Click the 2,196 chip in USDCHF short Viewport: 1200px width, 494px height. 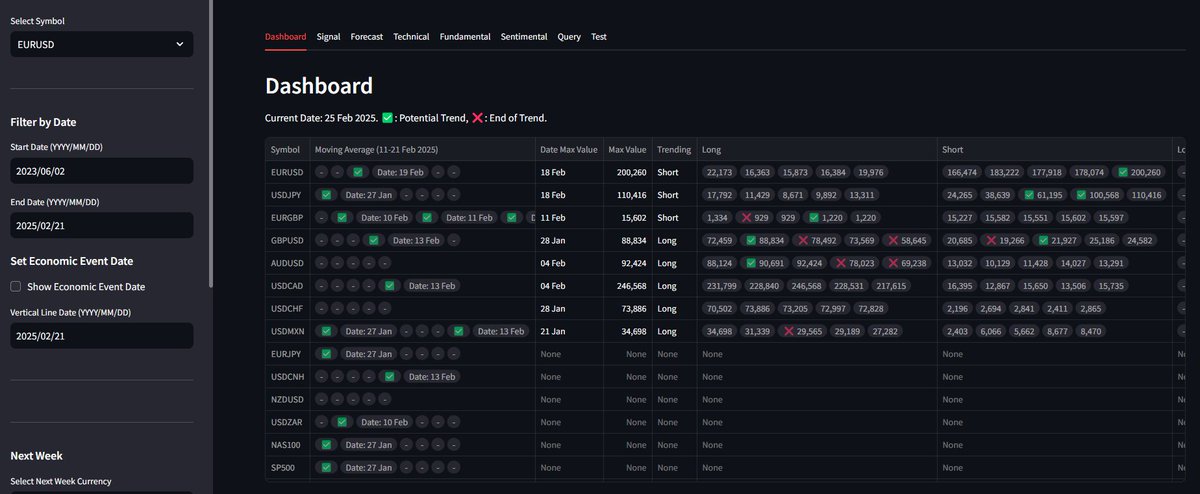[x=957, y=308]
